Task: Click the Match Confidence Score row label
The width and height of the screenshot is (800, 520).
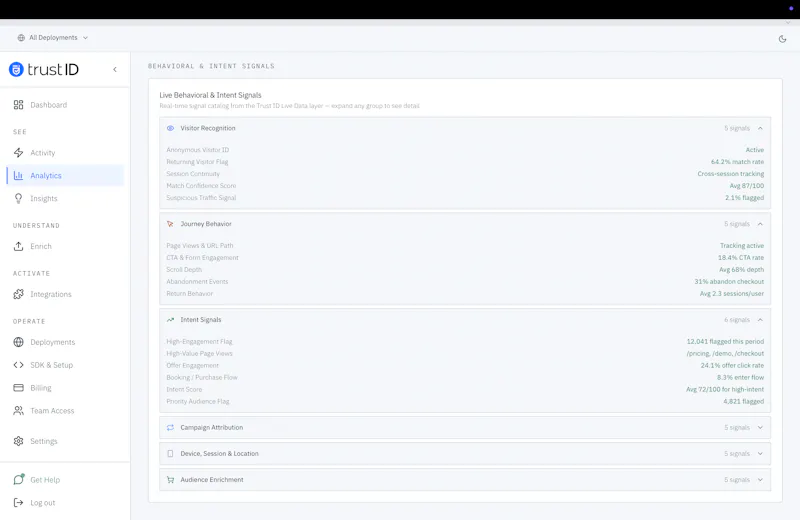Action: pyautogui.click(x=201, y=186)
